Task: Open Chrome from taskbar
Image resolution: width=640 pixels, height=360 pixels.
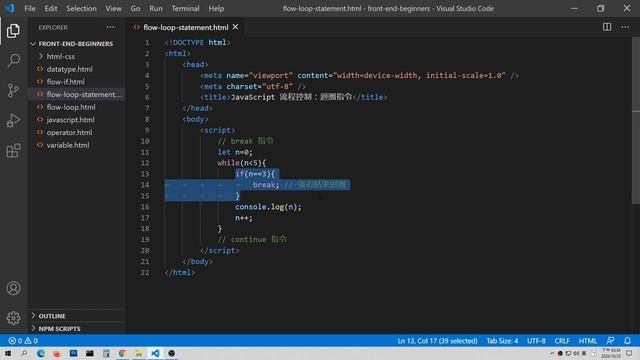Action: (x=122, y=353)
